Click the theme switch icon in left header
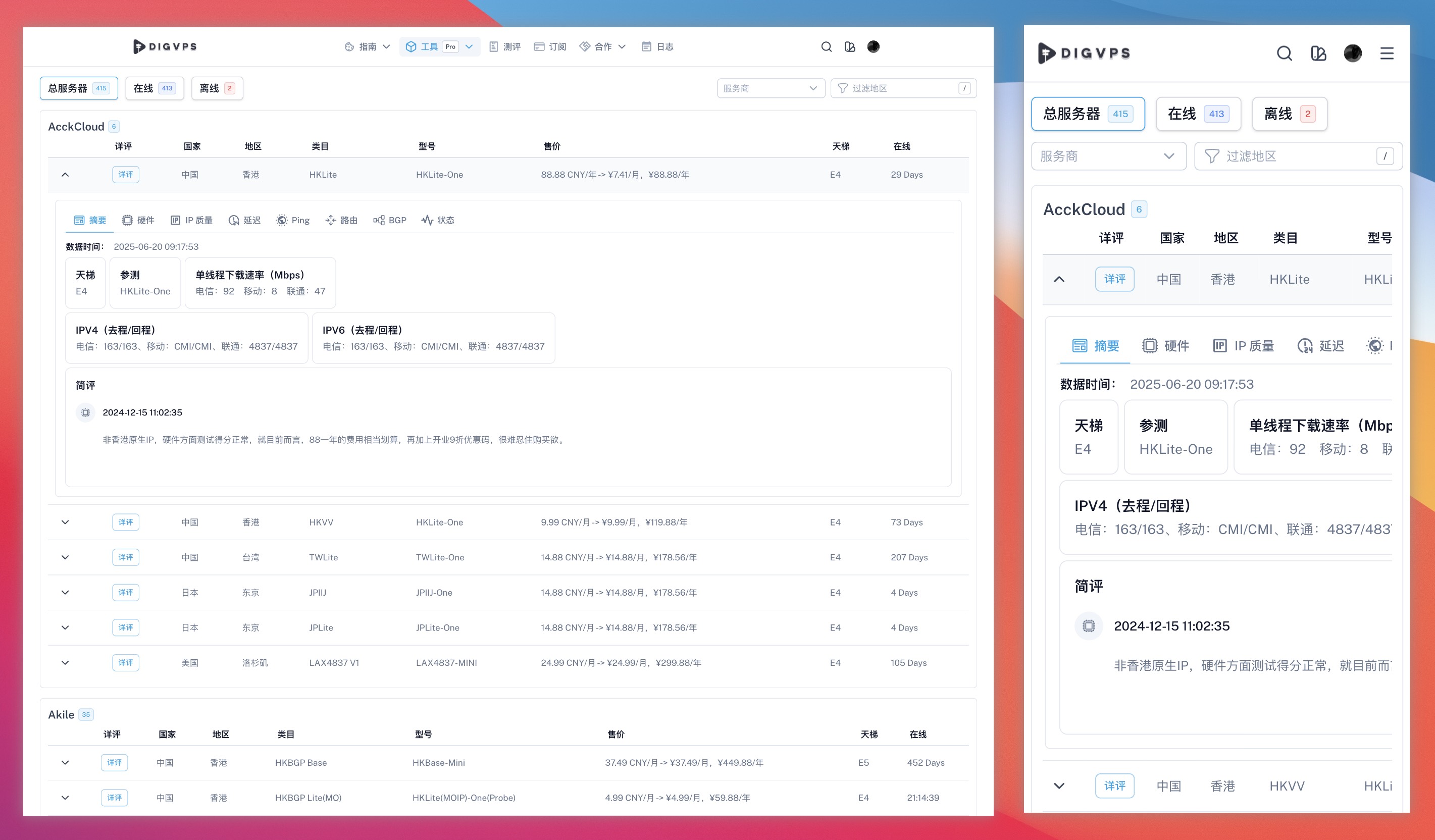This screenshot has height=840, width=1435. point(850,47)
